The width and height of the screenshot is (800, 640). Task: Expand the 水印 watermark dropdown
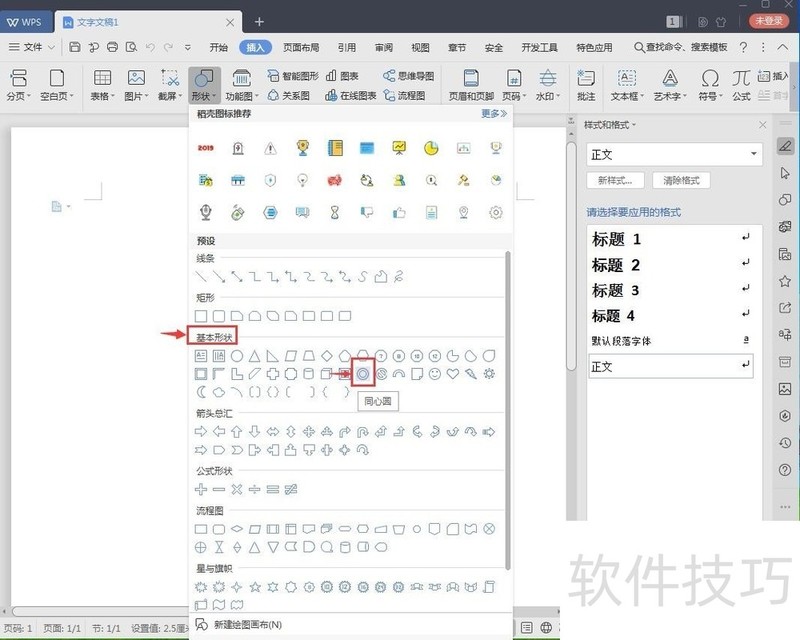click(x=547, y=85)
